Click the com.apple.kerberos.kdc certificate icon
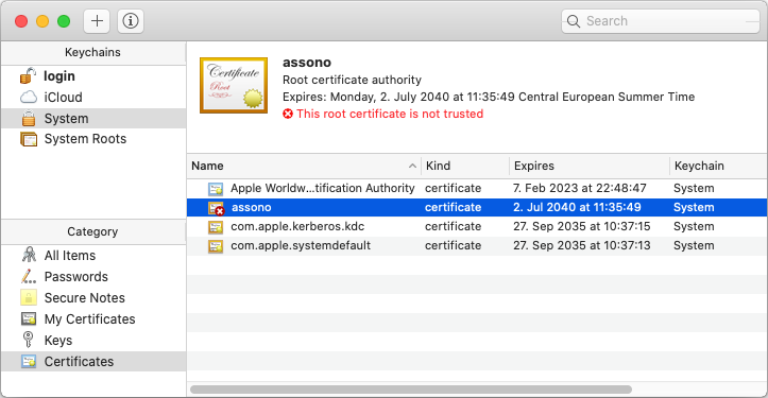Image resolution: width=768 pixels, height=398 pixels. pyautogui.click(x=216, y=227)
